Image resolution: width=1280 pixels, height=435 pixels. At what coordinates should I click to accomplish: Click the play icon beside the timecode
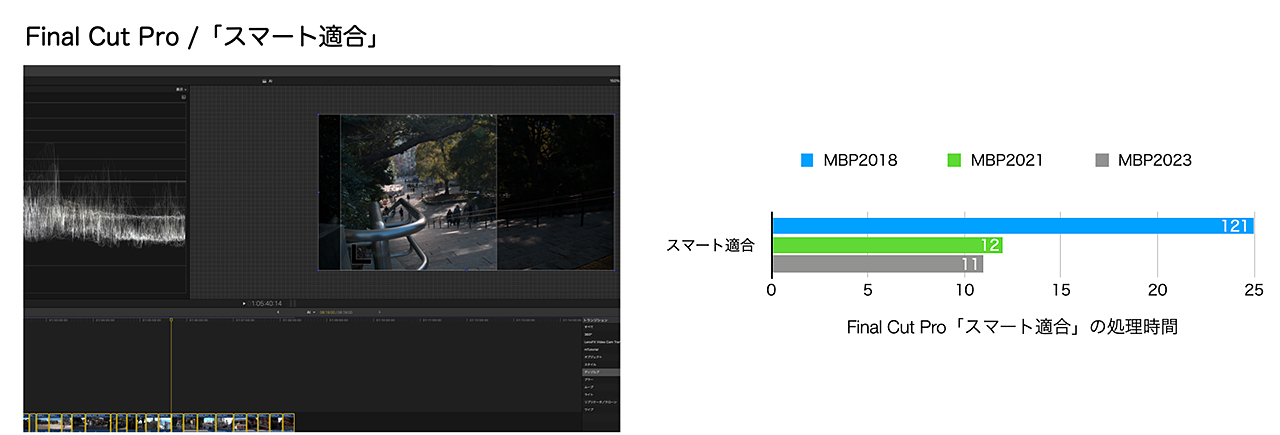pos(243,303)
